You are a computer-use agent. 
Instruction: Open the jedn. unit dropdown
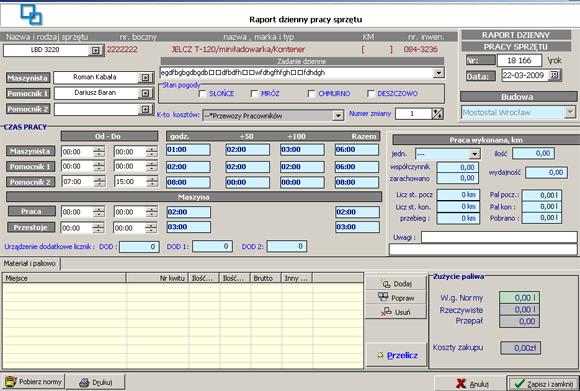474,154
